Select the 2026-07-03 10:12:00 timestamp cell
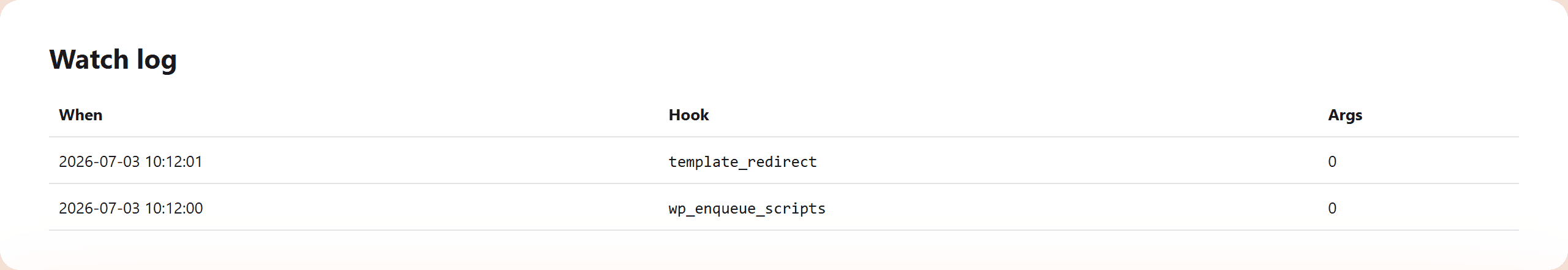 click(130, 208)
